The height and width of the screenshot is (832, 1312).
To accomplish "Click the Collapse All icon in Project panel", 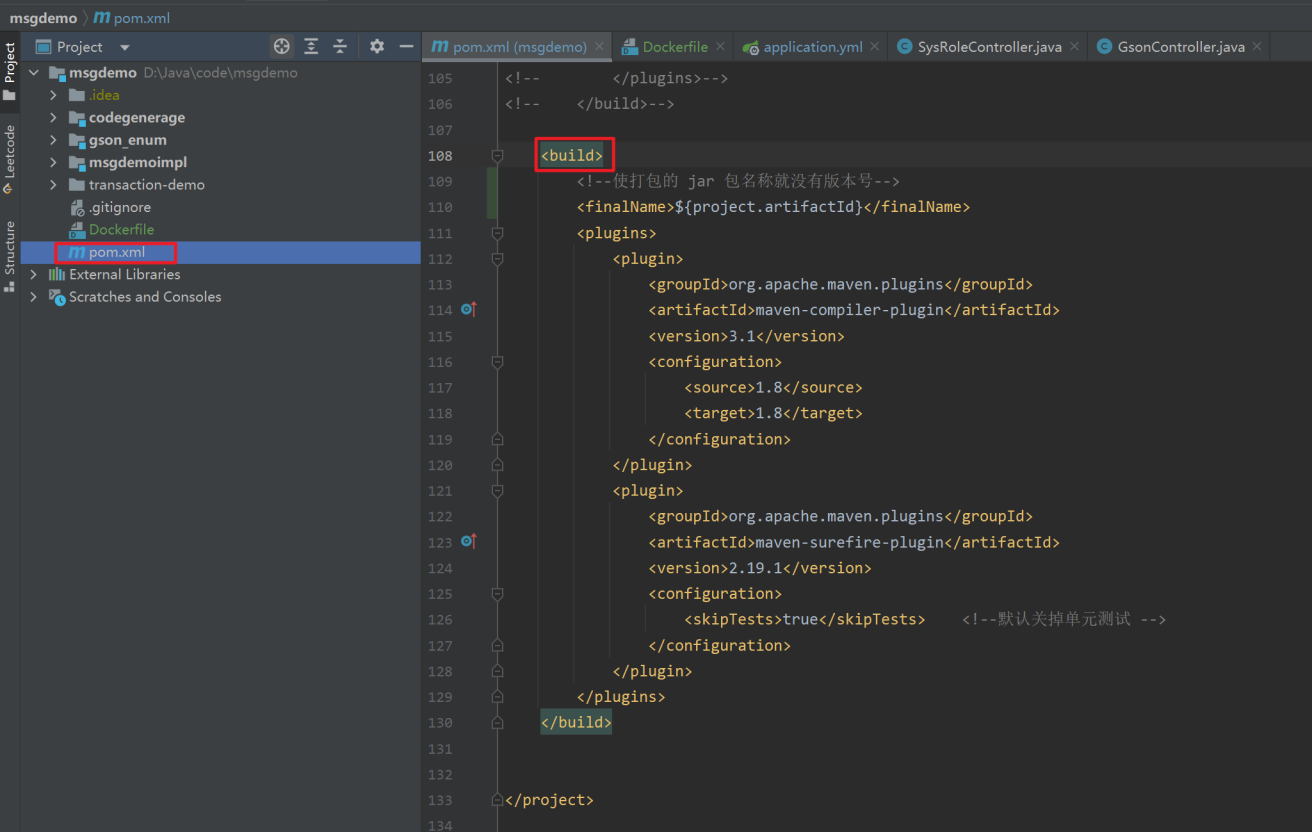I will [x=340, y=47].
